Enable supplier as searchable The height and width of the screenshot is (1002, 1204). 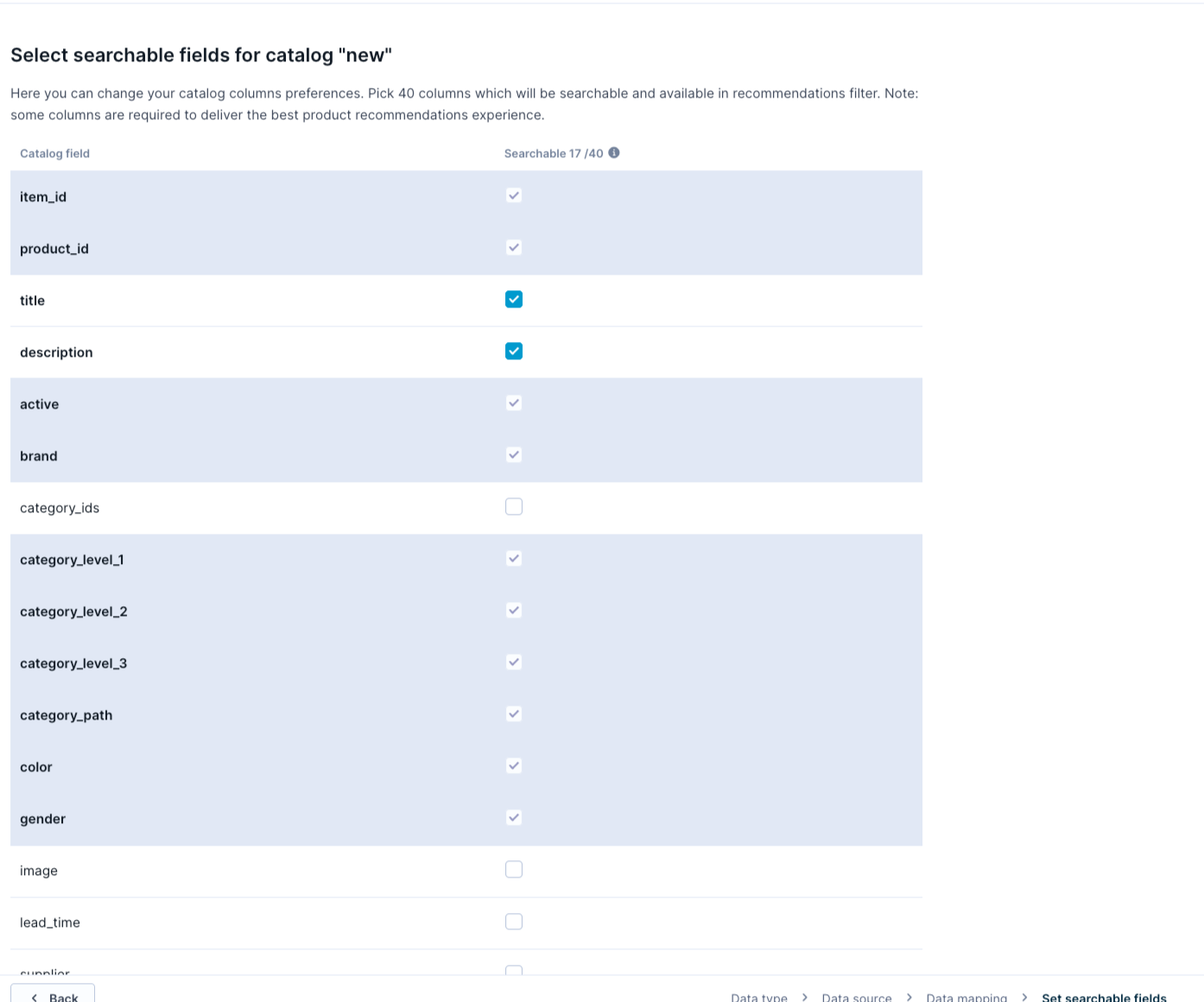click(514, 972)
